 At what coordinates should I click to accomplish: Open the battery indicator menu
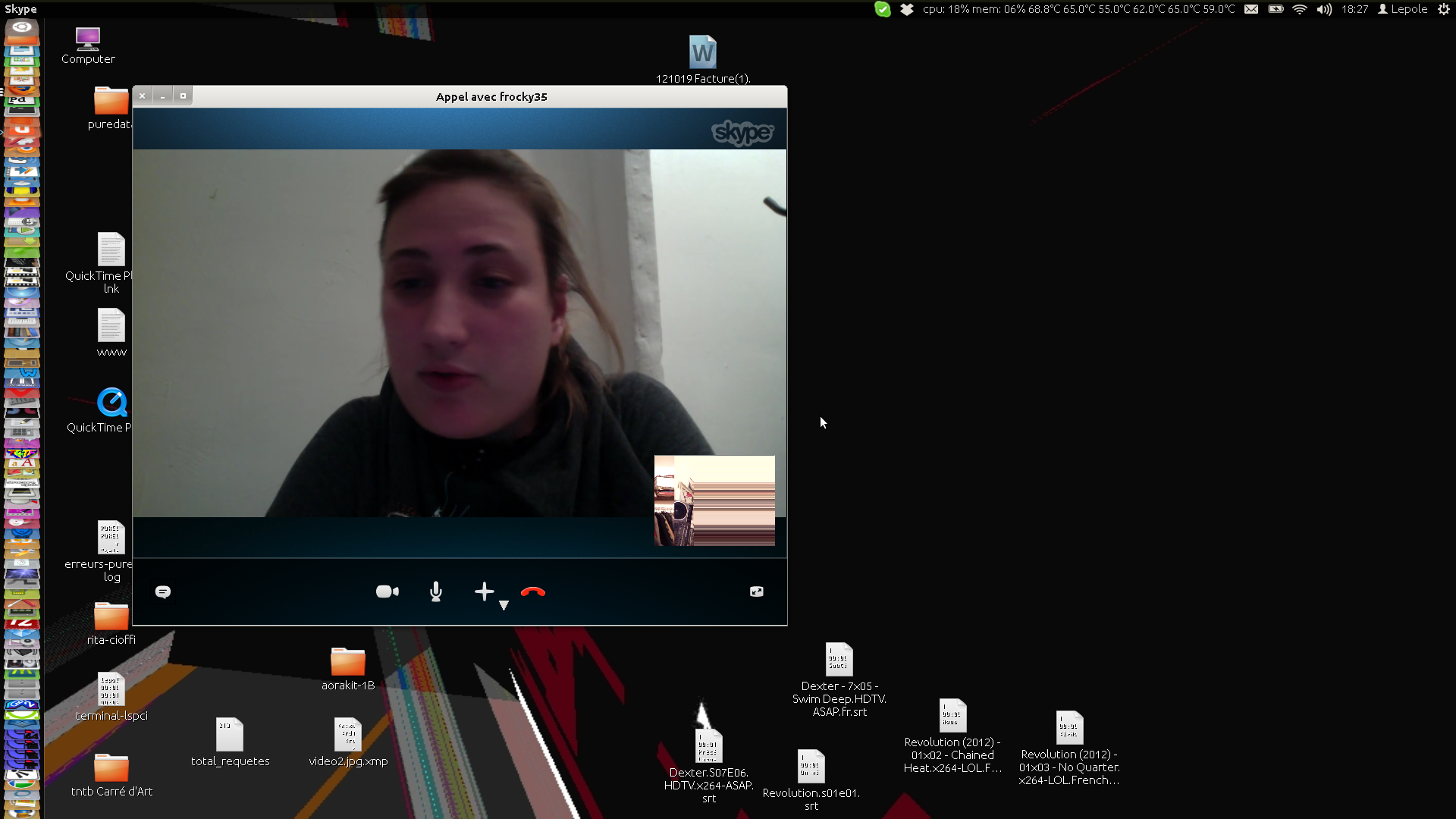click(1276, 9)
